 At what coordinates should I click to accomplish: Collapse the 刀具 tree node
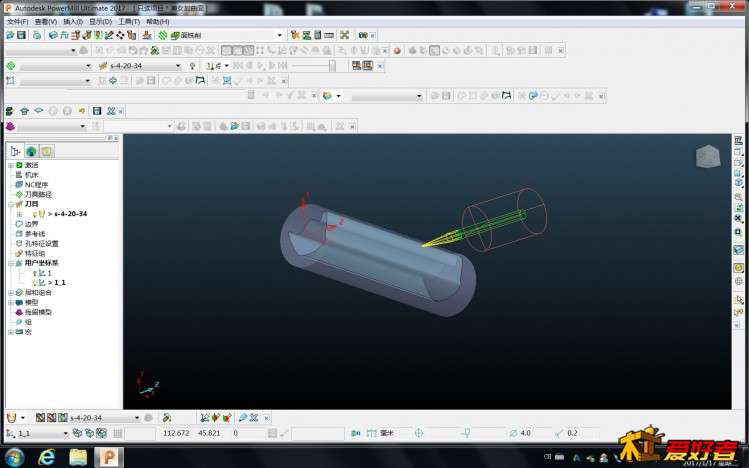pyautogui.click(x=11, y=204)
